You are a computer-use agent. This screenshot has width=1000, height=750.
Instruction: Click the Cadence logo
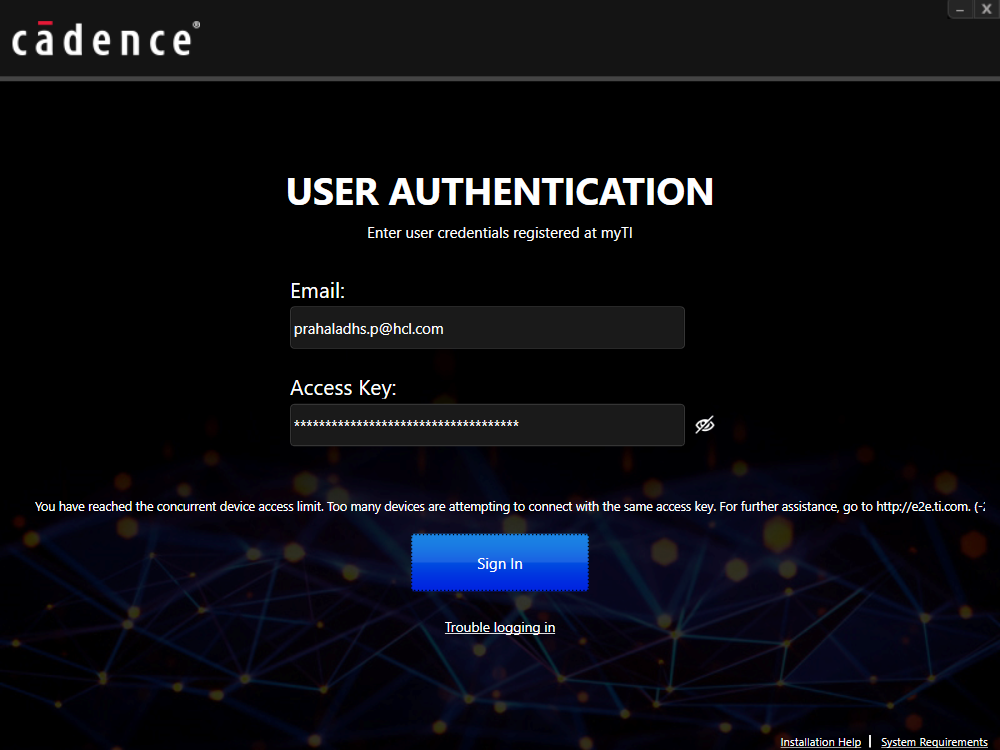point(106,39)
